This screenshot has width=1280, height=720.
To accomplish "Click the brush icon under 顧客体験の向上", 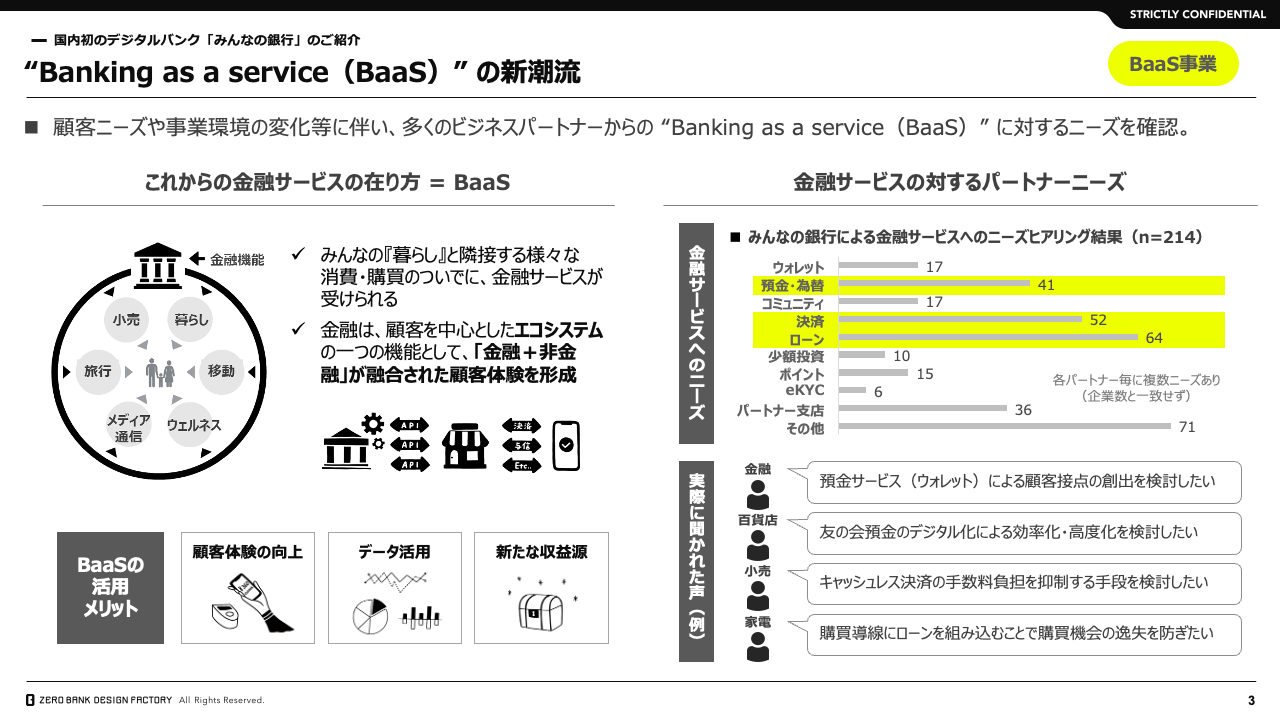I will [253, 604].
